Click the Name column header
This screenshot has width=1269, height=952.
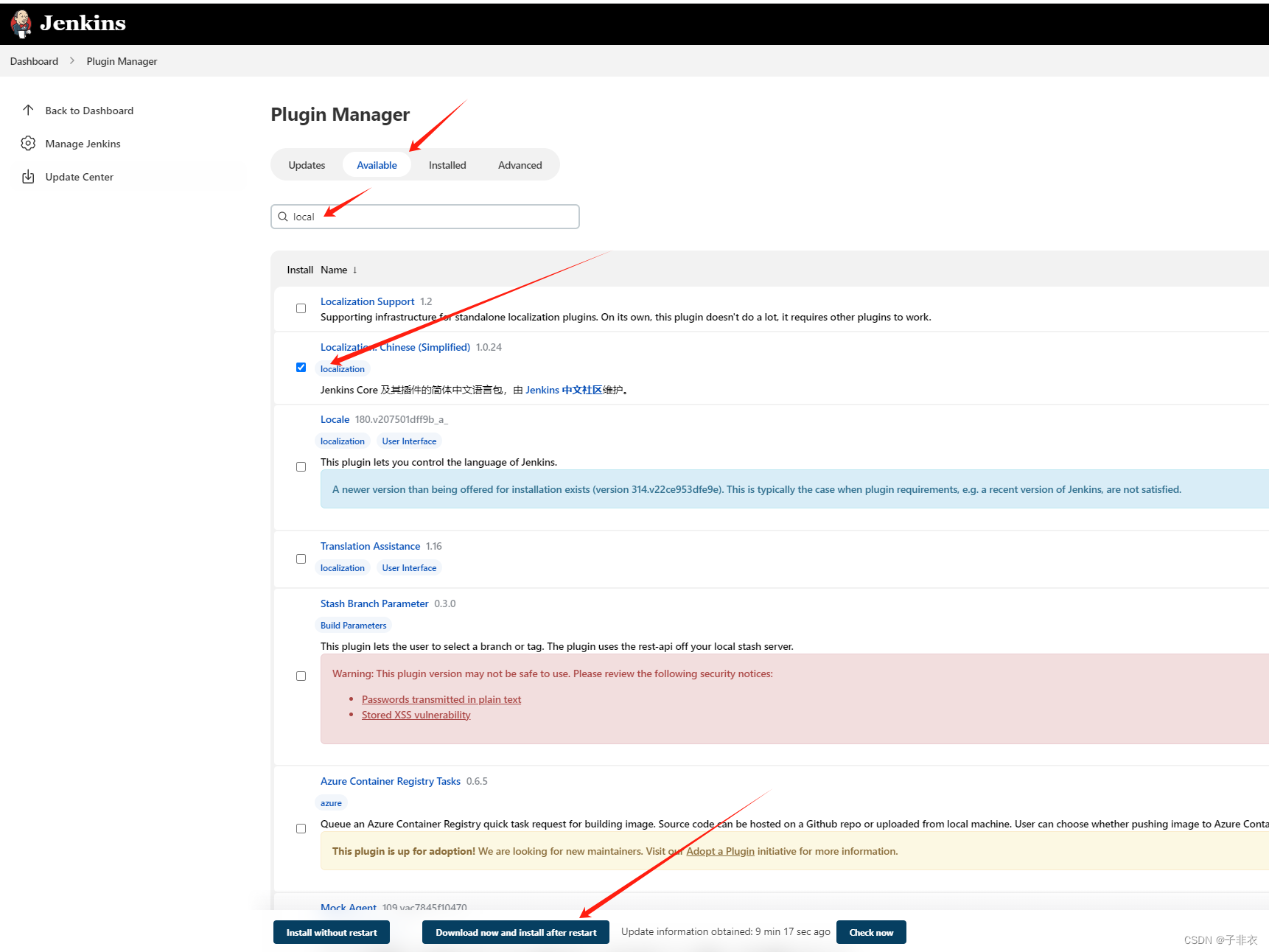click(x=334, y=270)
